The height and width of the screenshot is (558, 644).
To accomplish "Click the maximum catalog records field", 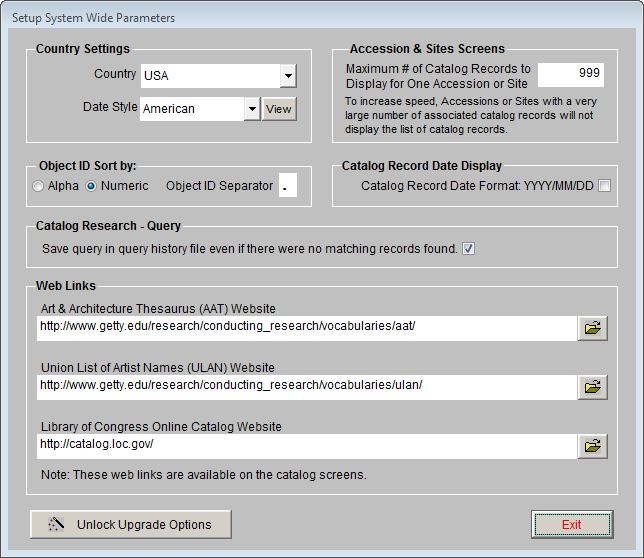I will (571, 75).
